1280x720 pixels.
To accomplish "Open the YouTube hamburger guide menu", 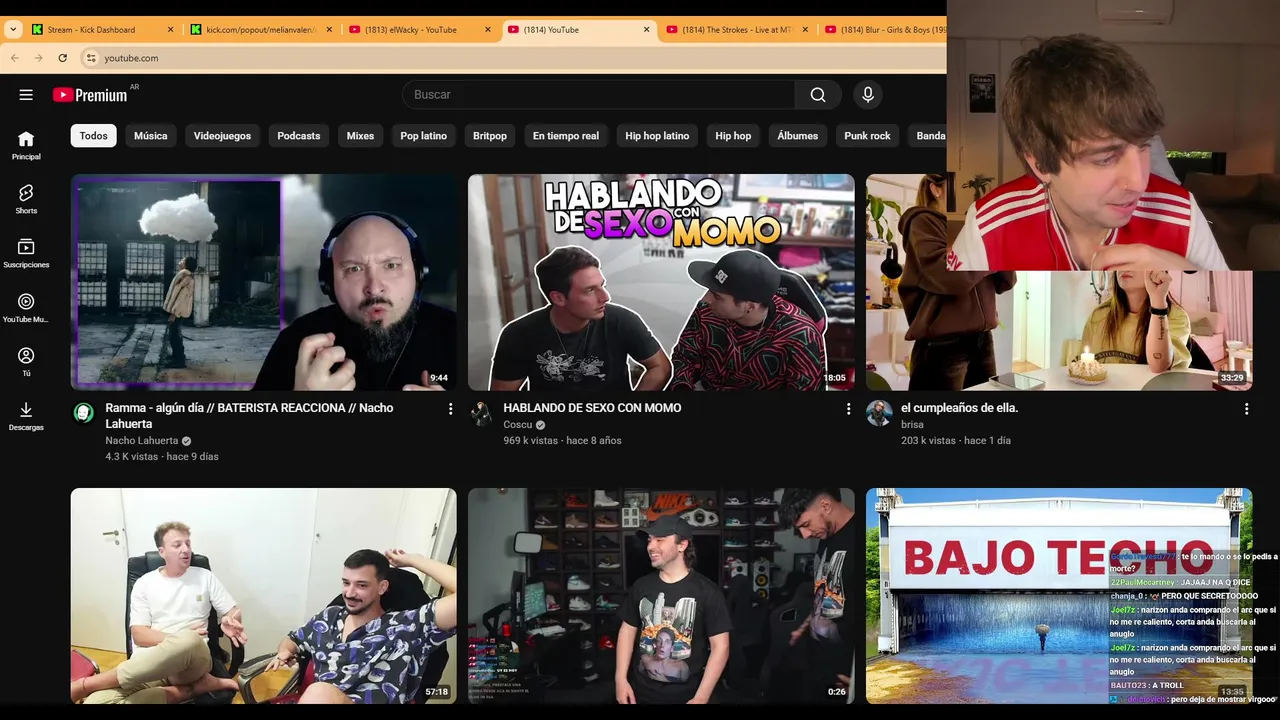I will 26,95.
